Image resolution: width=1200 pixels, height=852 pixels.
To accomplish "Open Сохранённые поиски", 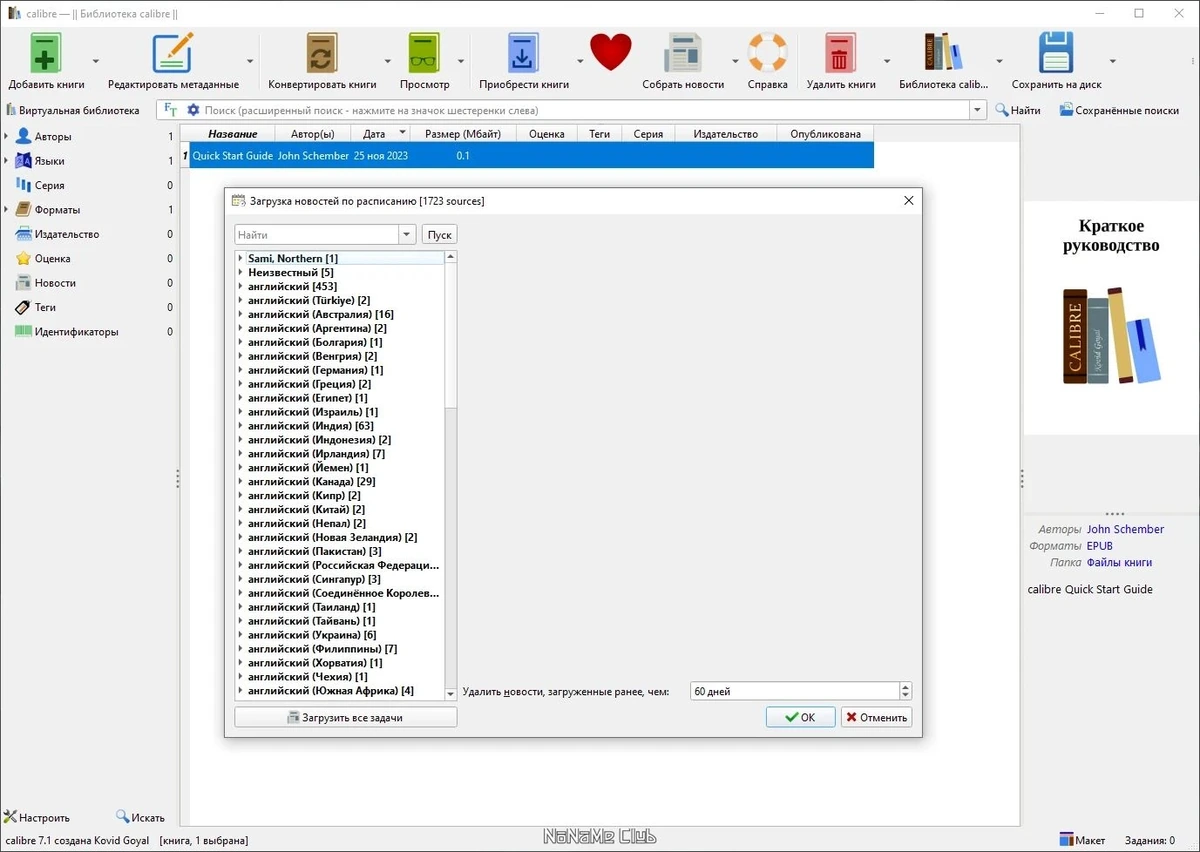I will pyautogui.click(x=1118, y=110).
